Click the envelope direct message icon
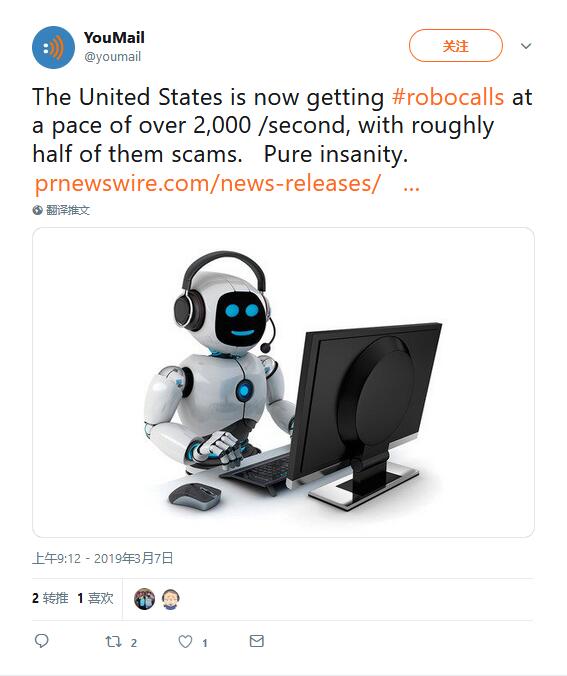The height and width of the screenshot is (676, 567). pyautogui.click(x=257, y=641)
